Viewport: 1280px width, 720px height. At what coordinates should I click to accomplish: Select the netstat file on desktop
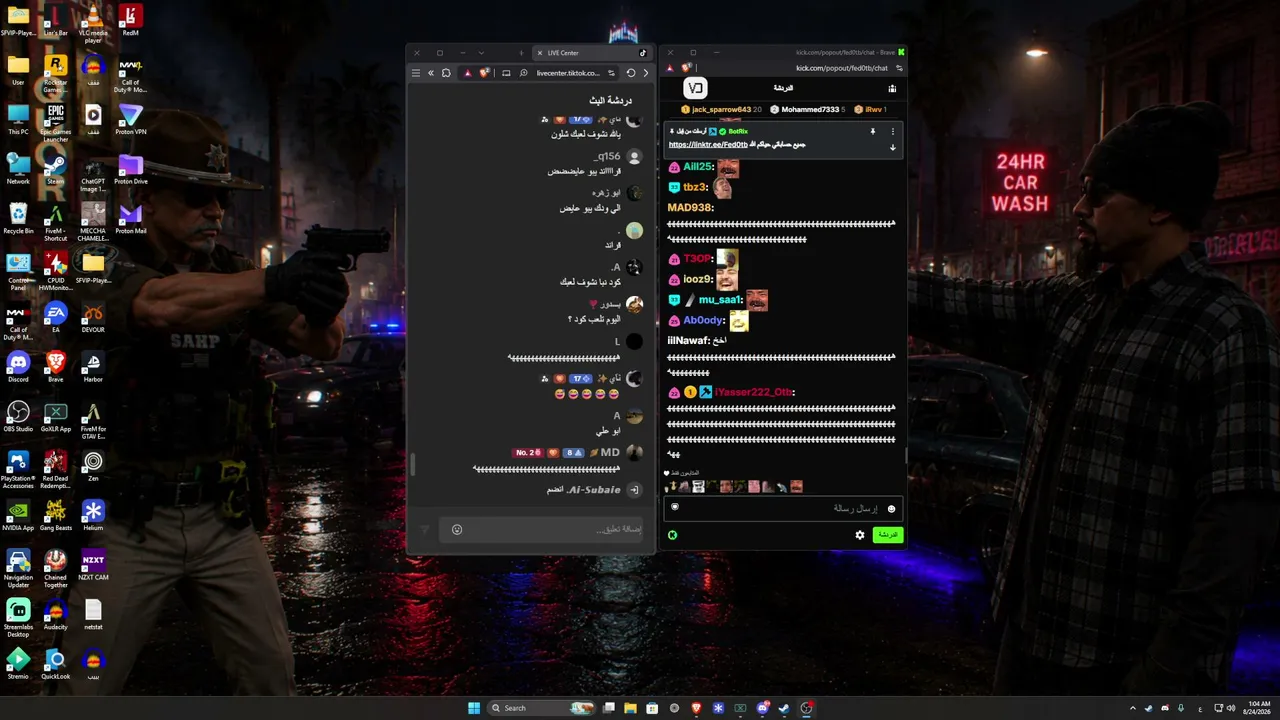(x=93, y=614)
